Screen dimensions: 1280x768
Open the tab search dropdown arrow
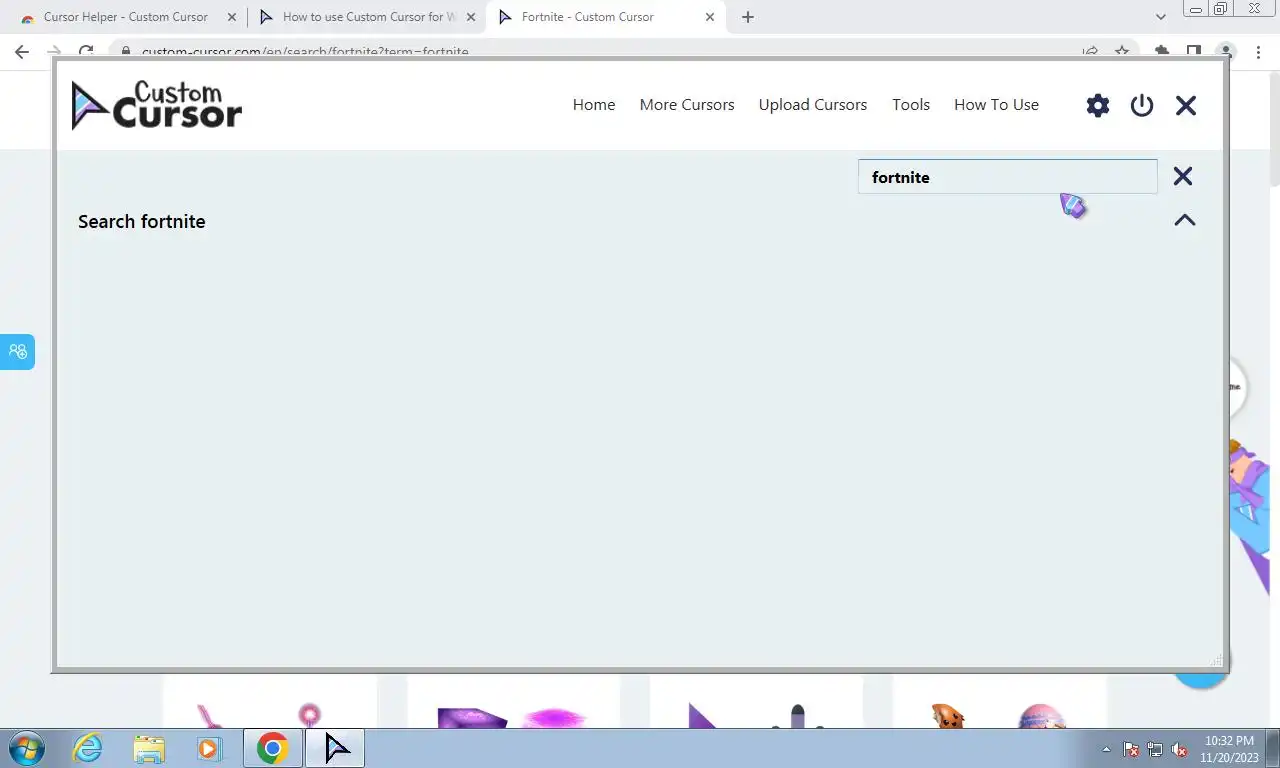click(x=1161, y=17)
